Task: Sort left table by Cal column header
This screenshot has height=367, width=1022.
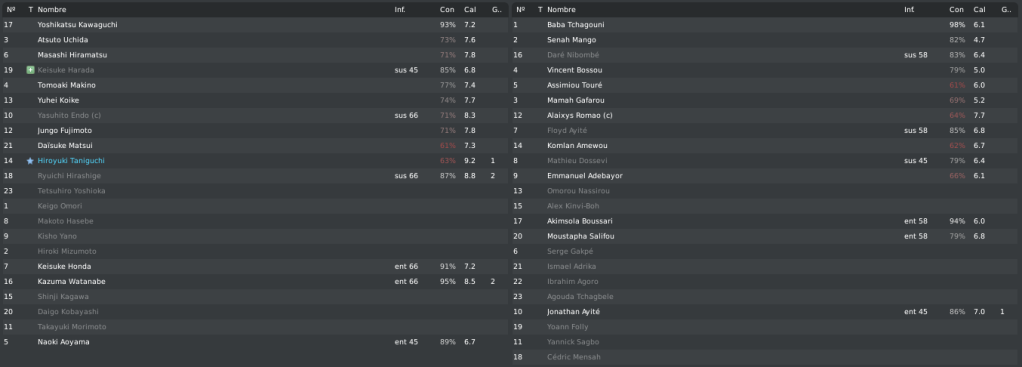Action: click(470, 10)
